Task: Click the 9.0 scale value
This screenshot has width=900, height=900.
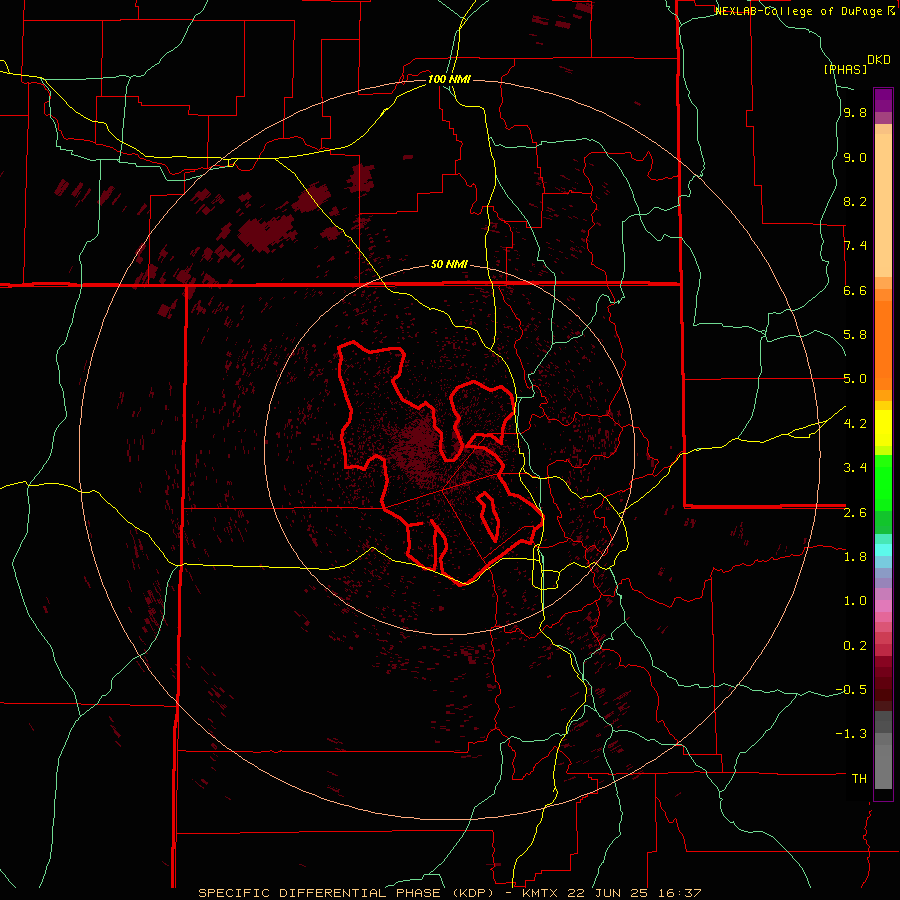Action: 855,157
